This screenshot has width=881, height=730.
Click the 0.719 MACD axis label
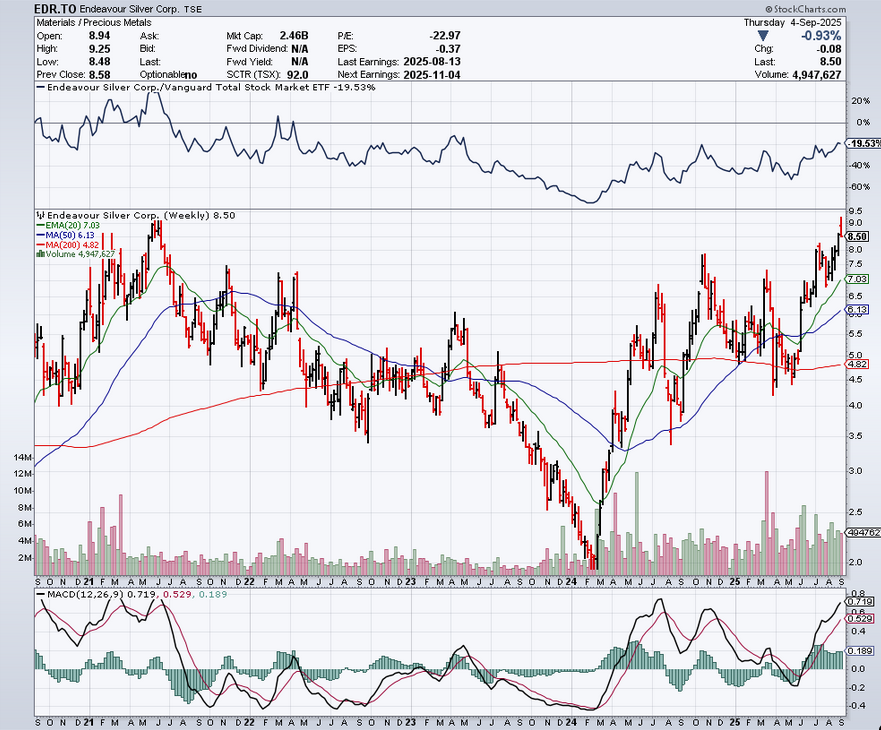862,601
